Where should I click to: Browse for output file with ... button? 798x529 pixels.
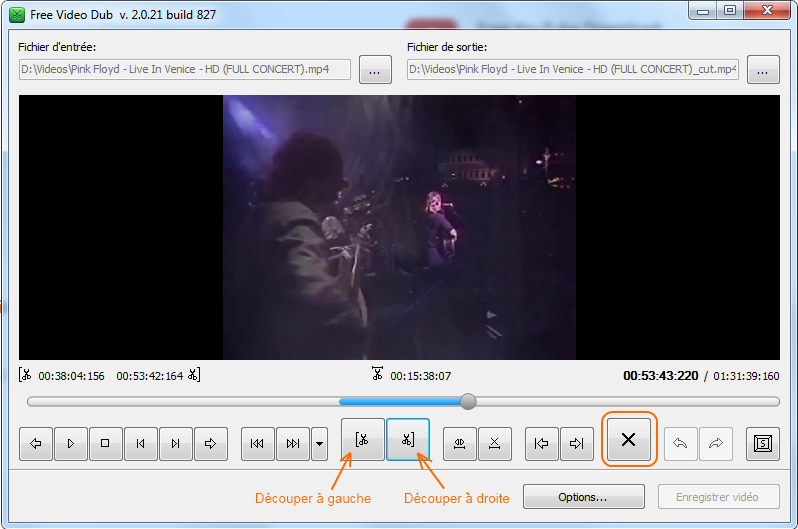click(x=763, y=69)
